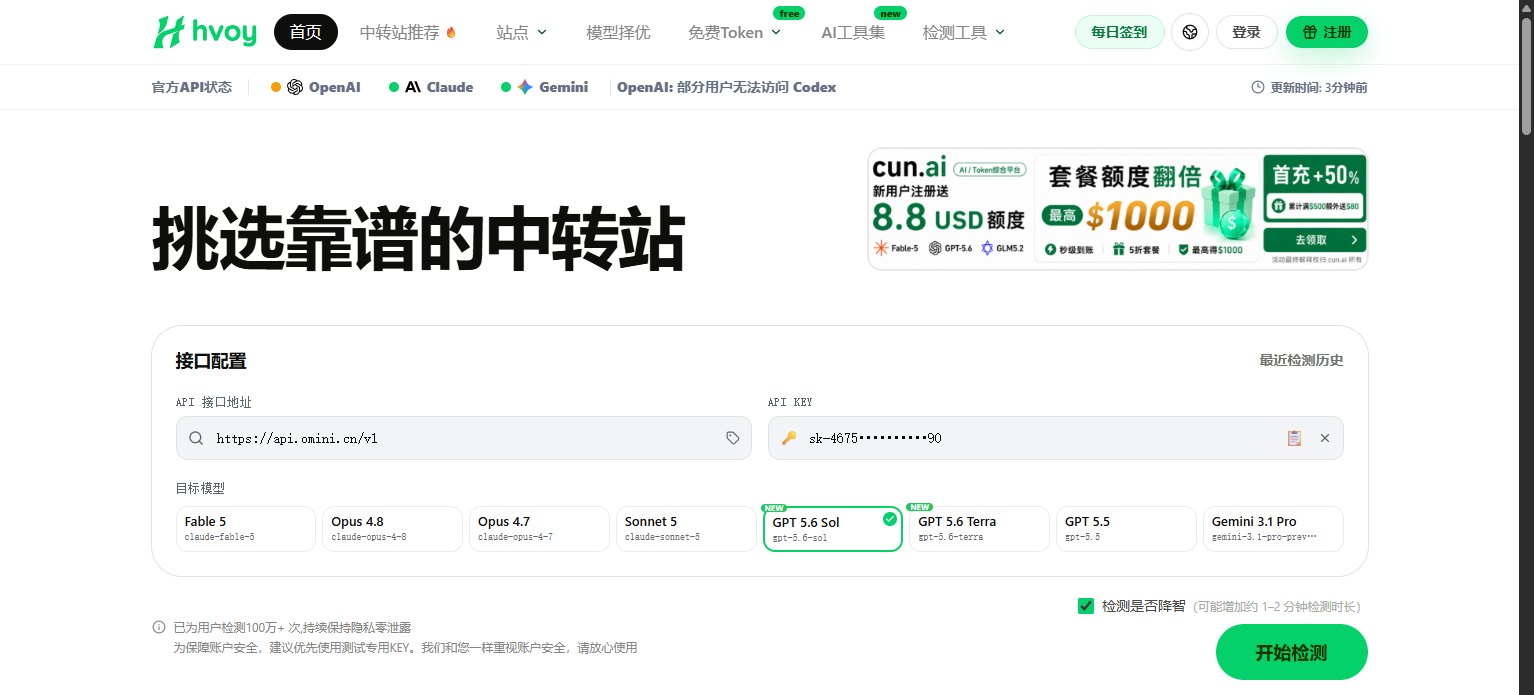The image size is (1534, 695).
Task: Select the GPT 5.5 model
Action: point(1126,529)
